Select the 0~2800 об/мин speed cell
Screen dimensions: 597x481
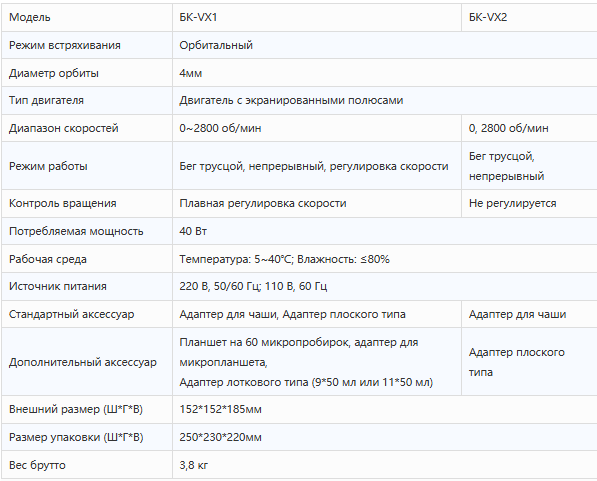pyautogui.click(x=317, y=128)
